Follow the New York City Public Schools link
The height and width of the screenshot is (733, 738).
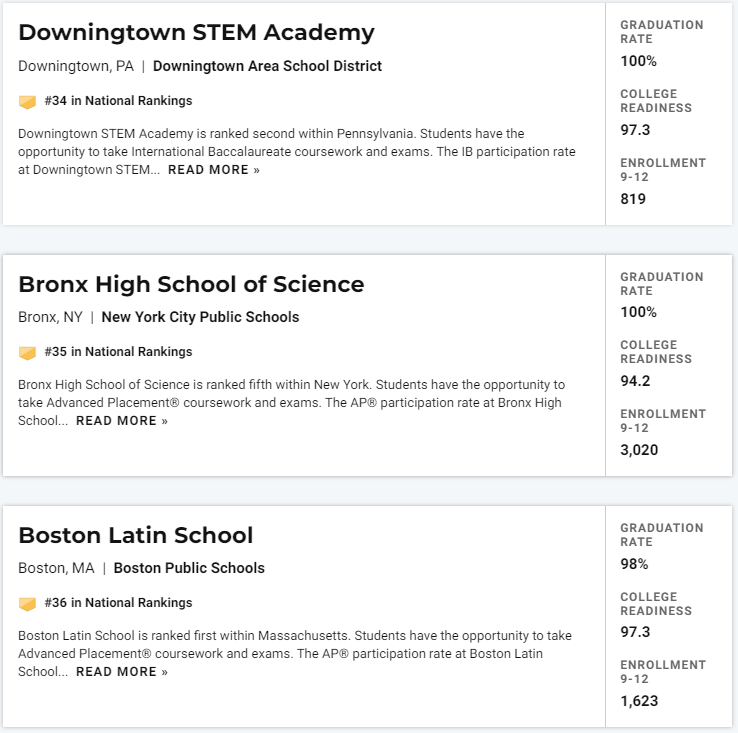point(200,317)
